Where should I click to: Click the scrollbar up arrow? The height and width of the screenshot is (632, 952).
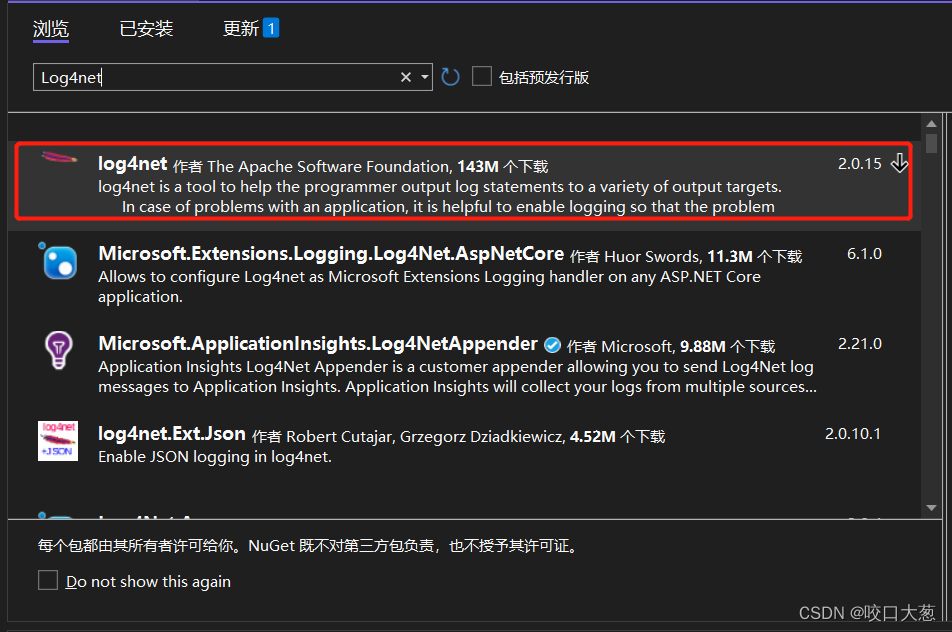click(x=931, y=123)
